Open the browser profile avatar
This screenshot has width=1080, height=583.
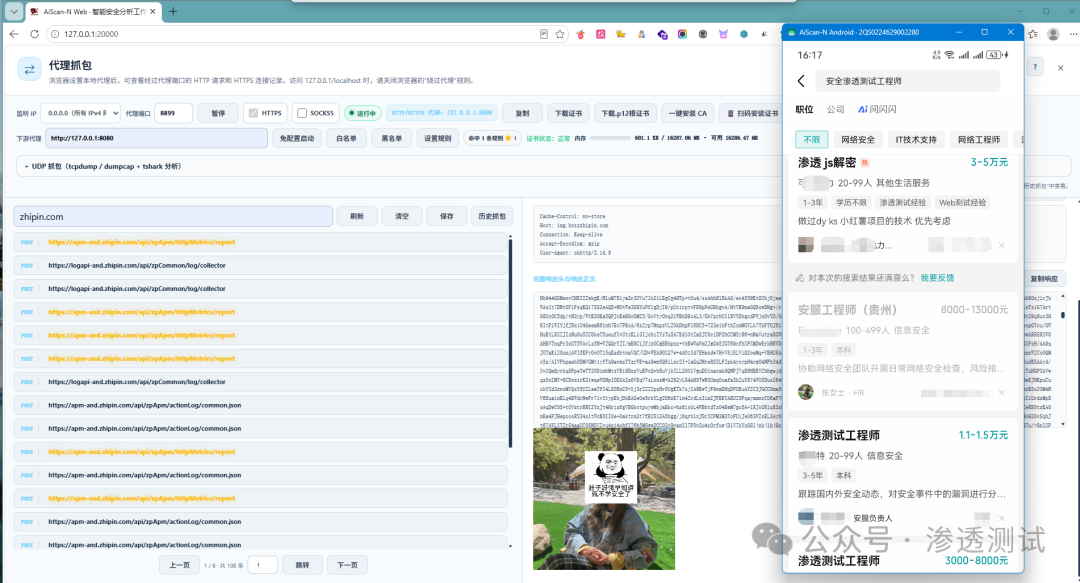tap(1053, 34)
